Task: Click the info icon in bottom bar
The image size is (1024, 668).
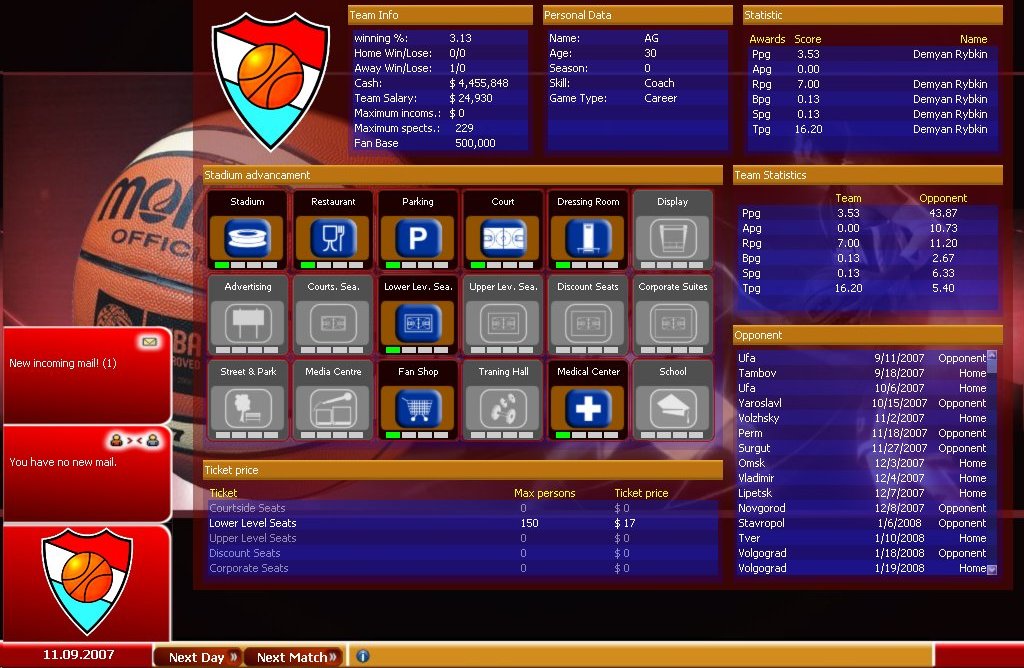Action: click(363, 657)
